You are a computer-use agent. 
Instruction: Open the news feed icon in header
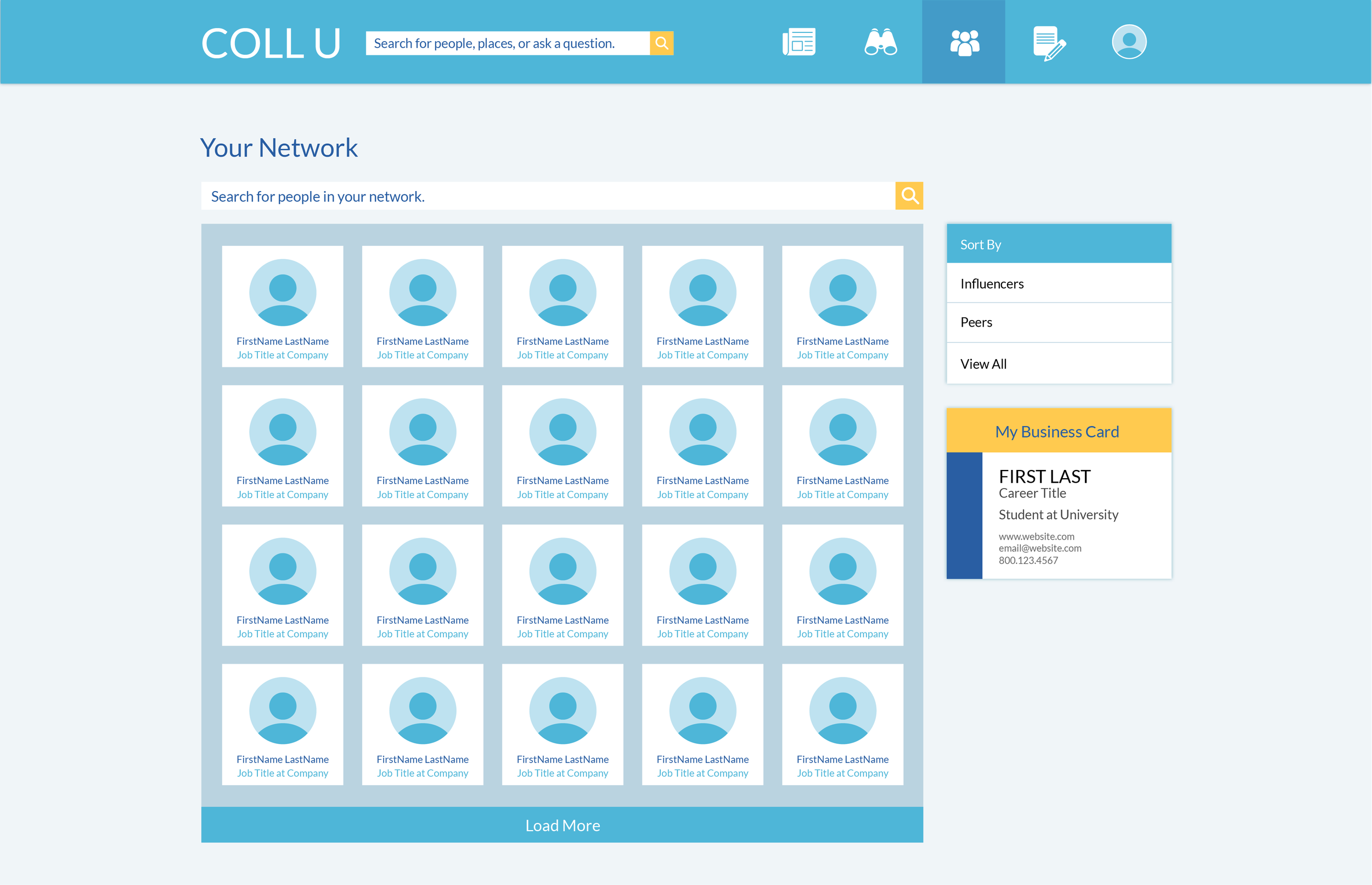(799, 42)
